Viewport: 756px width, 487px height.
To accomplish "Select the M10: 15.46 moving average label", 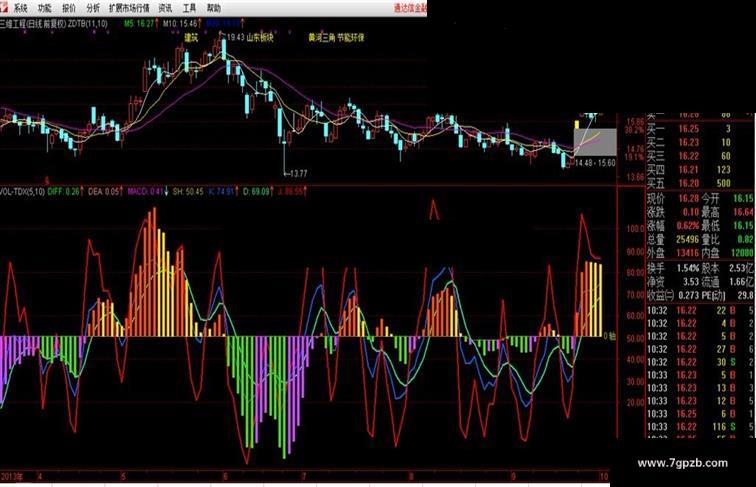I will pyautogui.click(x=181, y=23).
